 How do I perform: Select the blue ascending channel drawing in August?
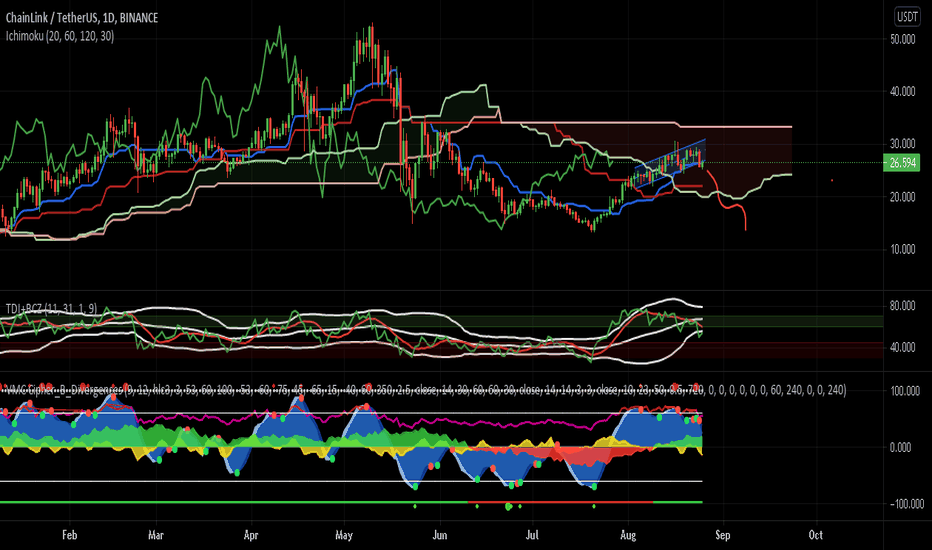click(x=670, y=164)
